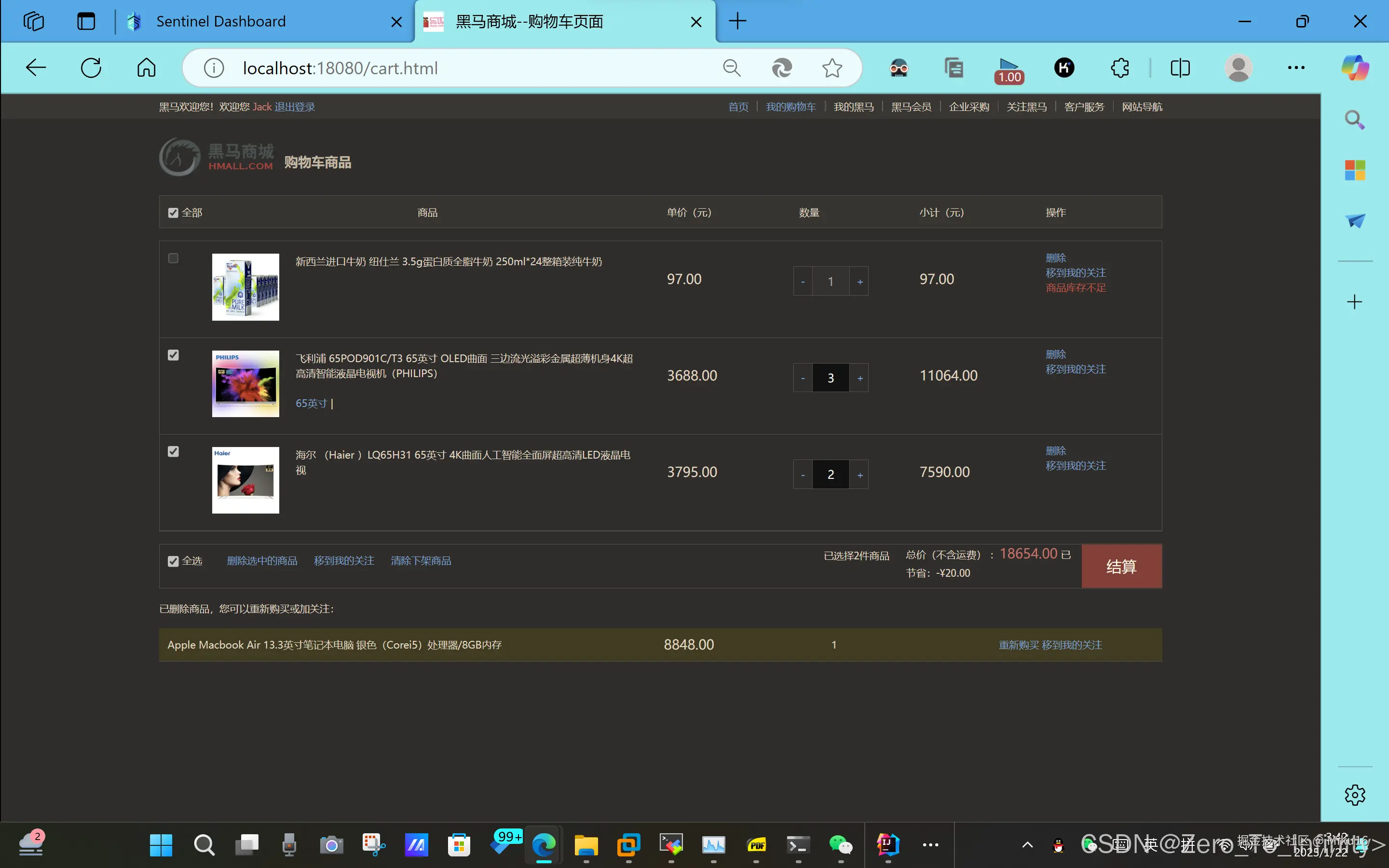Open File Explorer from taskbar
This screenshot has height=868, width=1389.
pos(586,845)
